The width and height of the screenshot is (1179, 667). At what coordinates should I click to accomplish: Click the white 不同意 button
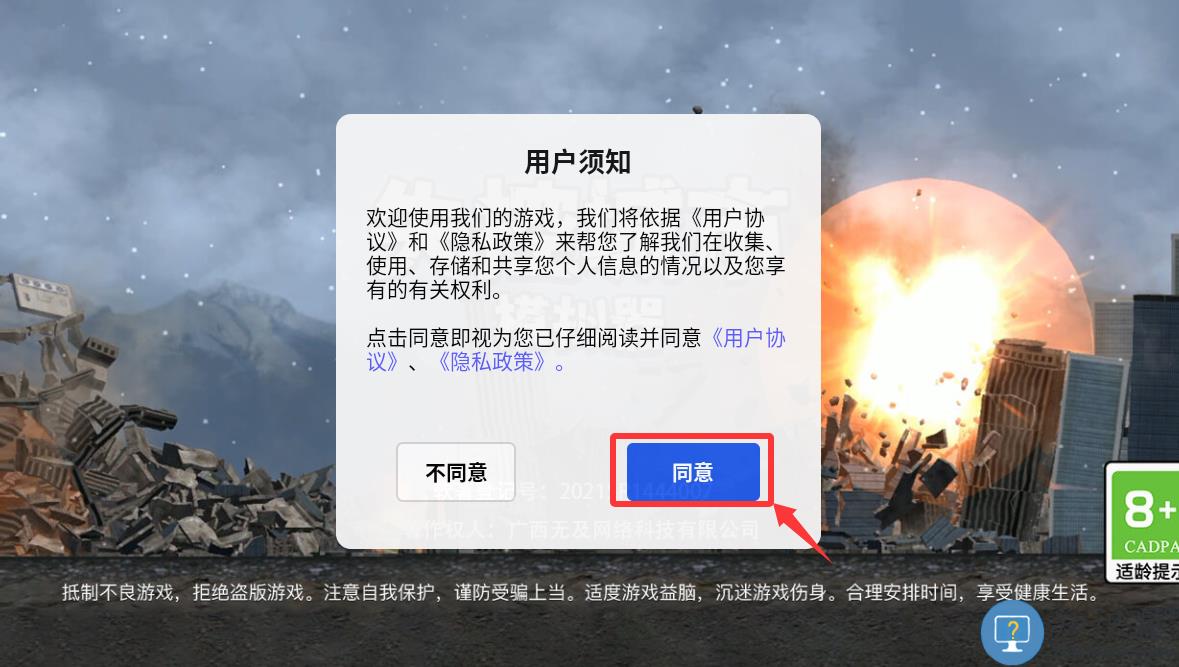tap(456, 472)
